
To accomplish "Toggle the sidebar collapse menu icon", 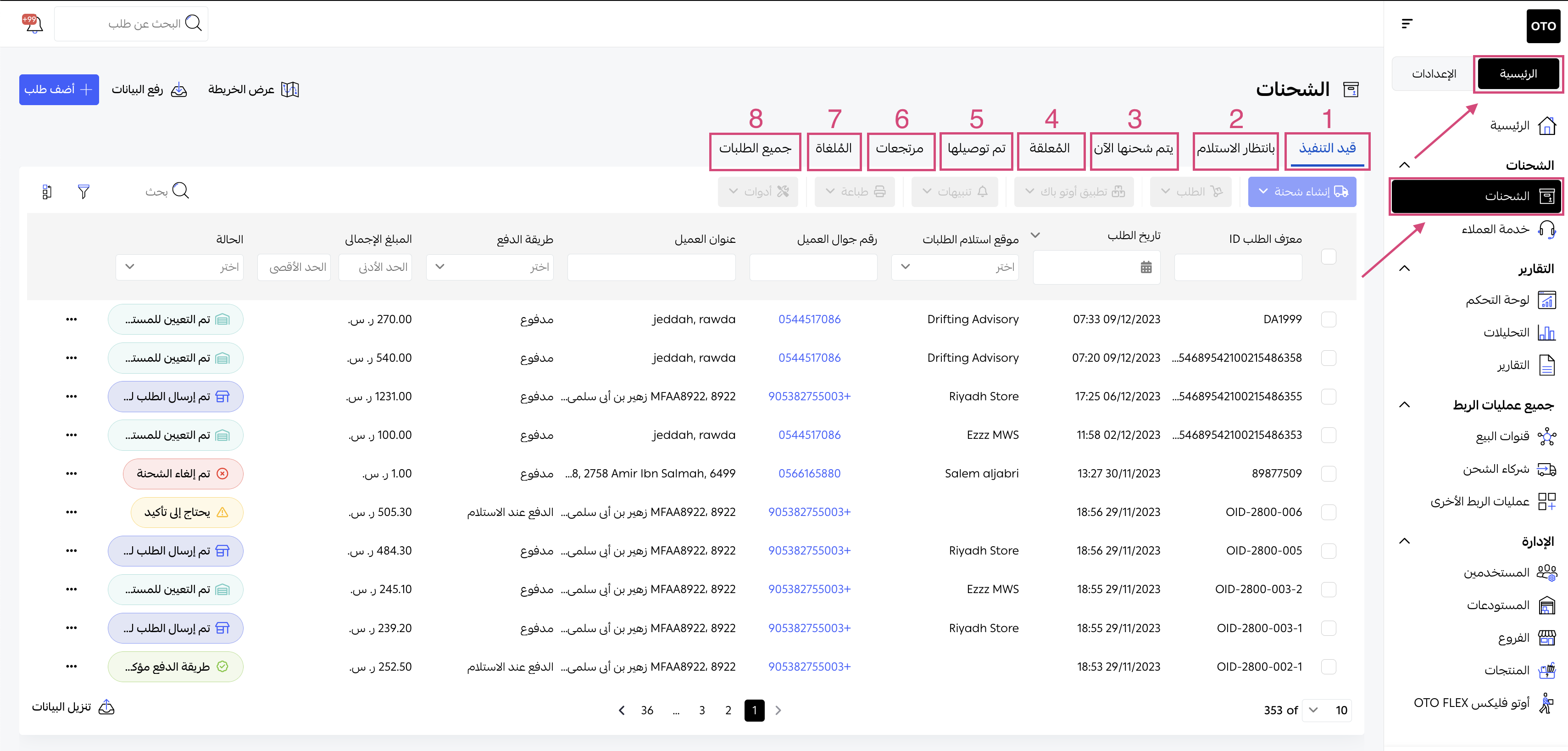I will click(1407, 24).
